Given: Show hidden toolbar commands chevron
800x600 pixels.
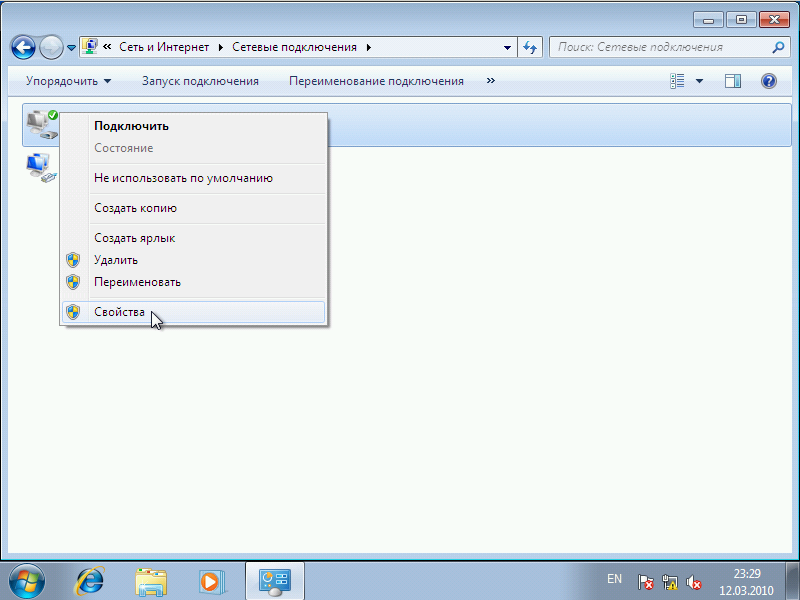Looking at the screenshot, I should point(490,81).
